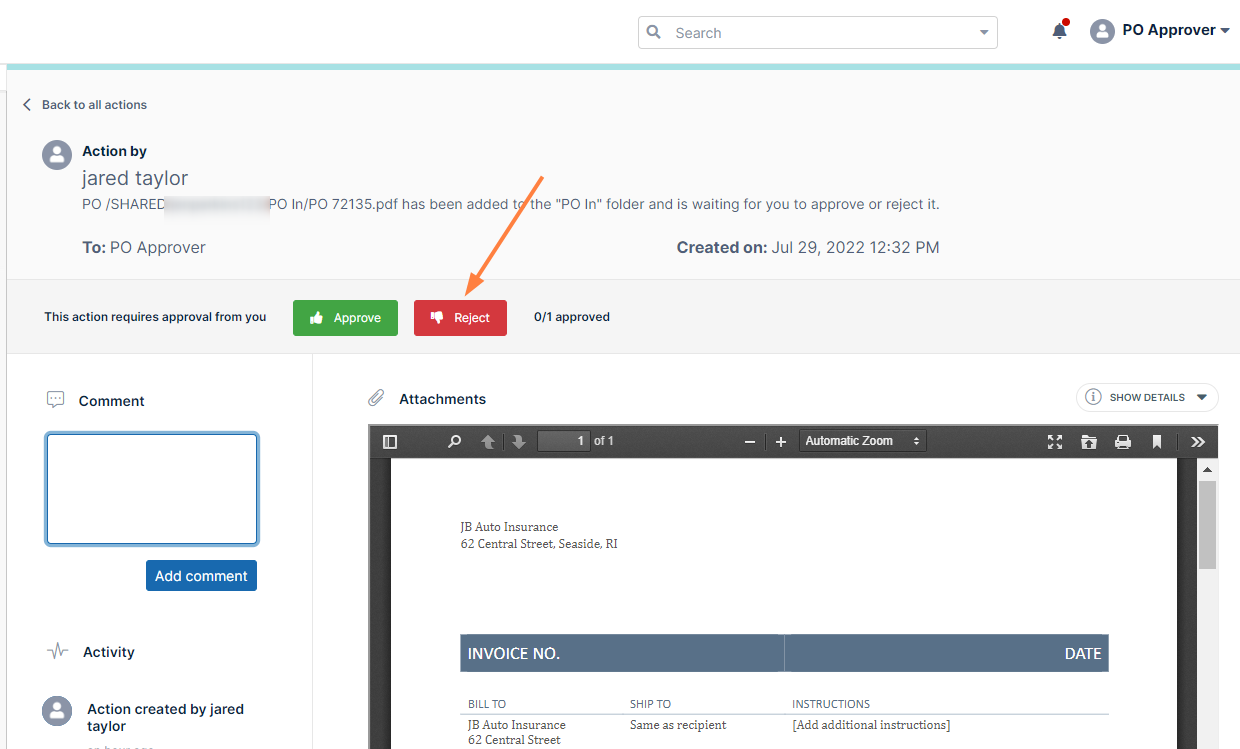
Task: Open file icon in PDF toolbar
Action: tap(1089, 441)
